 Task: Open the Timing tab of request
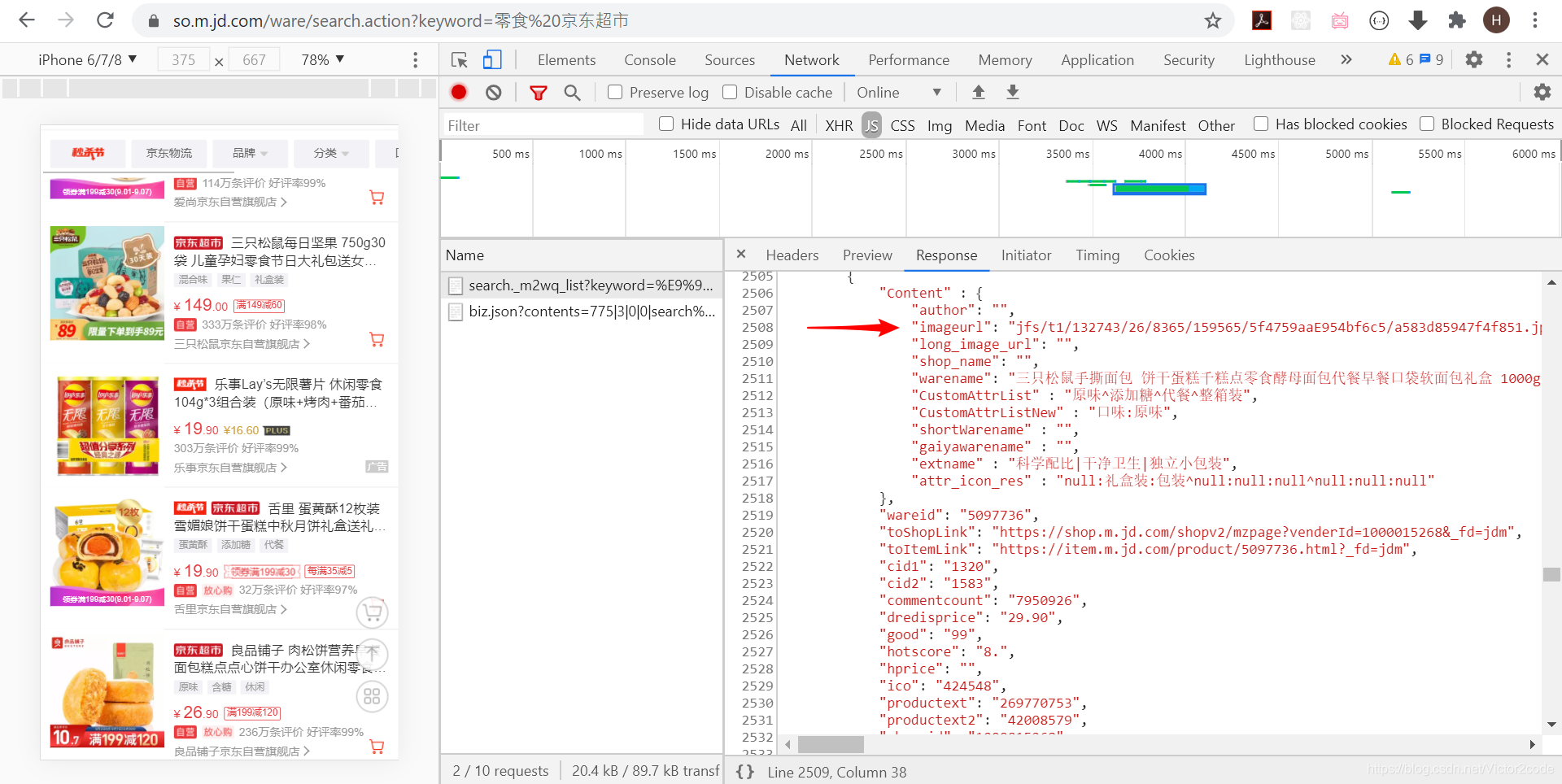1097,255
